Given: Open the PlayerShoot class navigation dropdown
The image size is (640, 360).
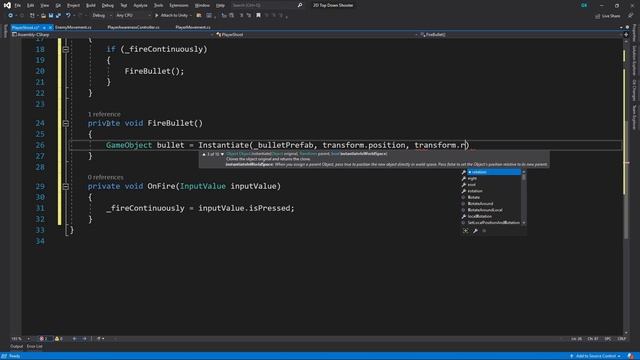Looking at the screenshot, I should tap(316, 35).
